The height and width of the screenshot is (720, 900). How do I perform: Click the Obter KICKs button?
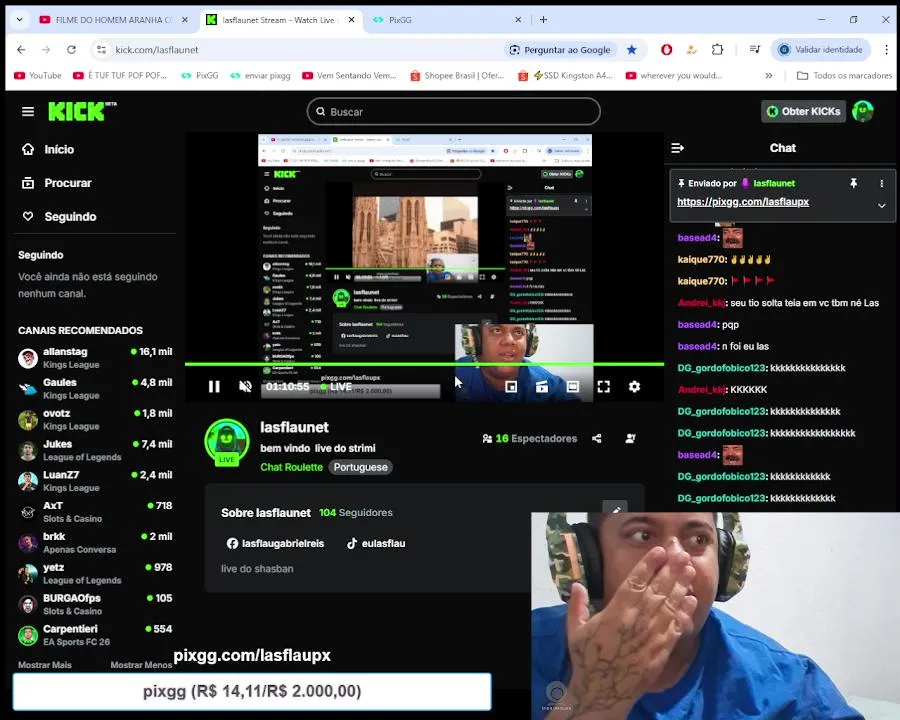804,111
